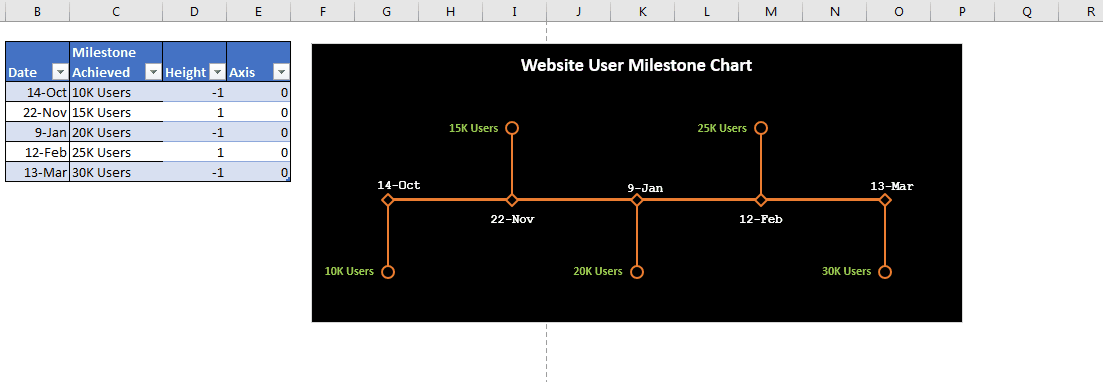Select the 25K Users table cell
This screenshot has width=1103, height=382.
(x=116, y=153)
